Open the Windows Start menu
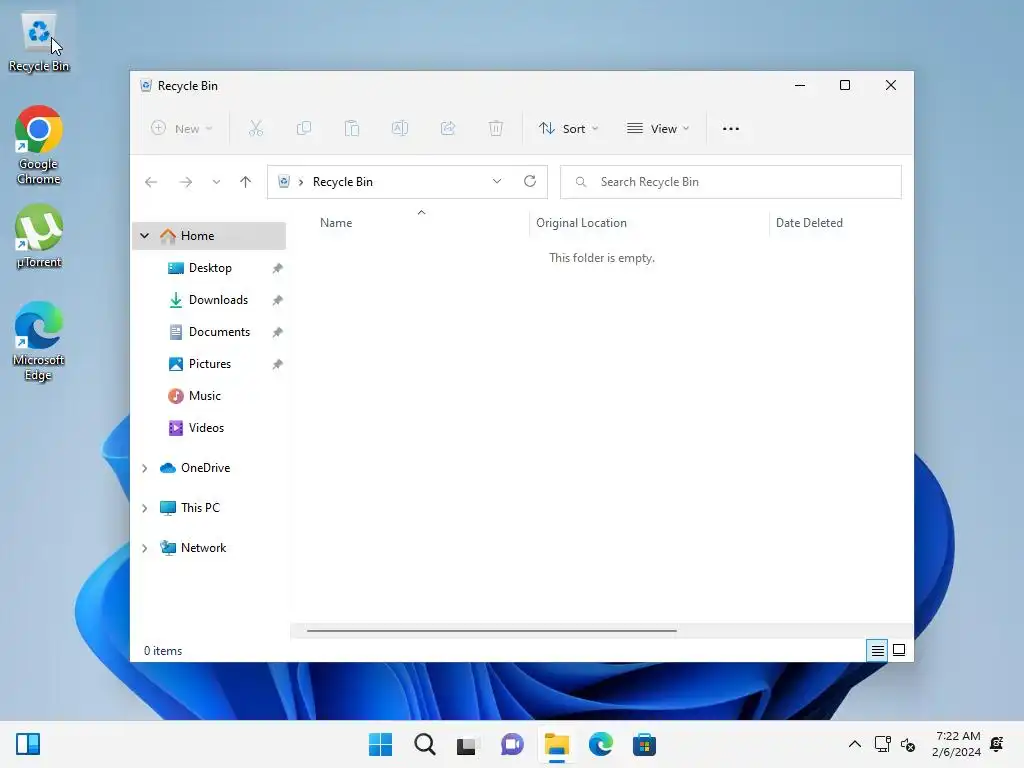This screenshot has height=768, width=1024. (381, 744)
